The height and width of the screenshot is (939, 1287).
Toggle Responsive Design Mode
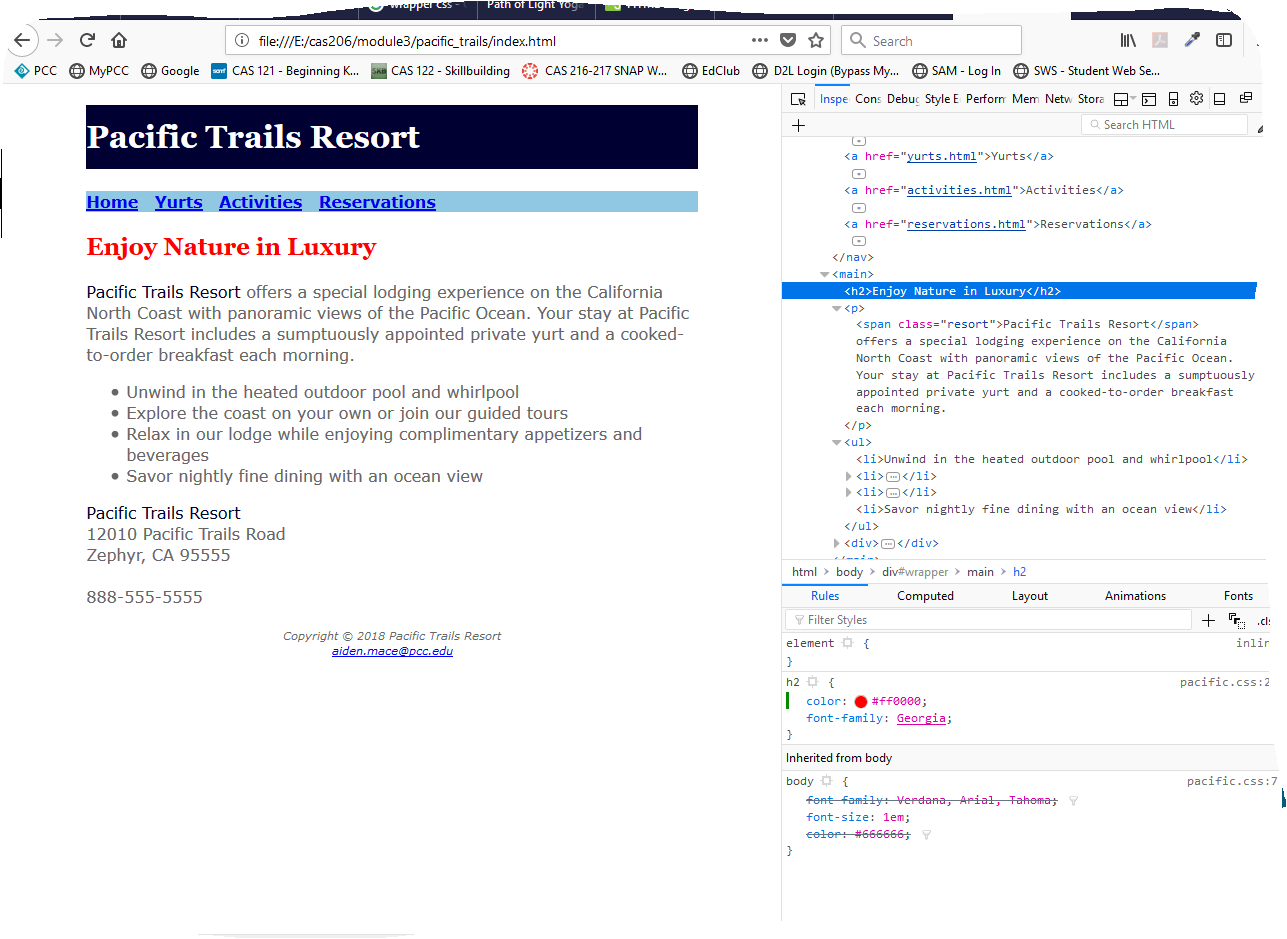click(1173, 99)
